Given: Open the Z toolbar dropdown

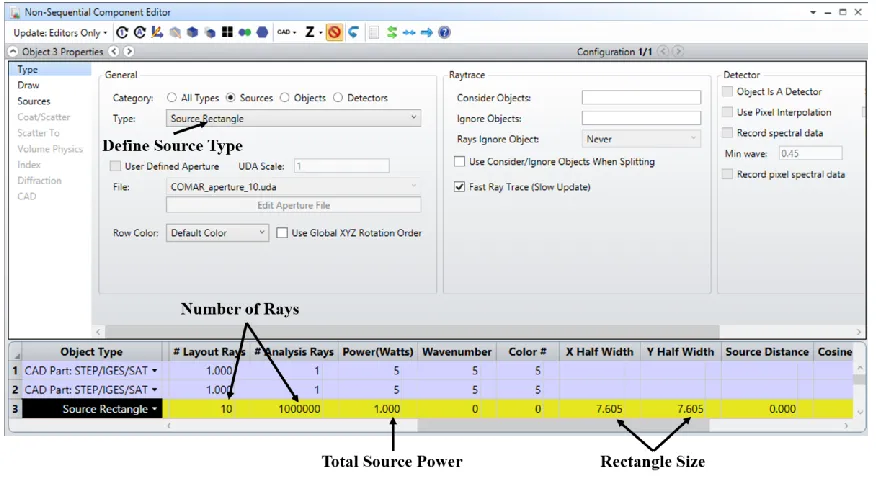Looking at the screenshot, I should click(313, 32).
